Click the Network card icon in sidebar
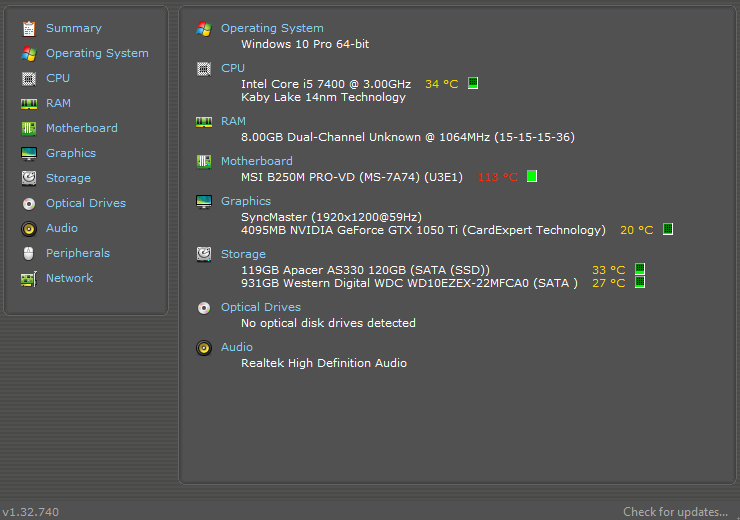The width and height of the screenshot is (740, 520). 29,278
